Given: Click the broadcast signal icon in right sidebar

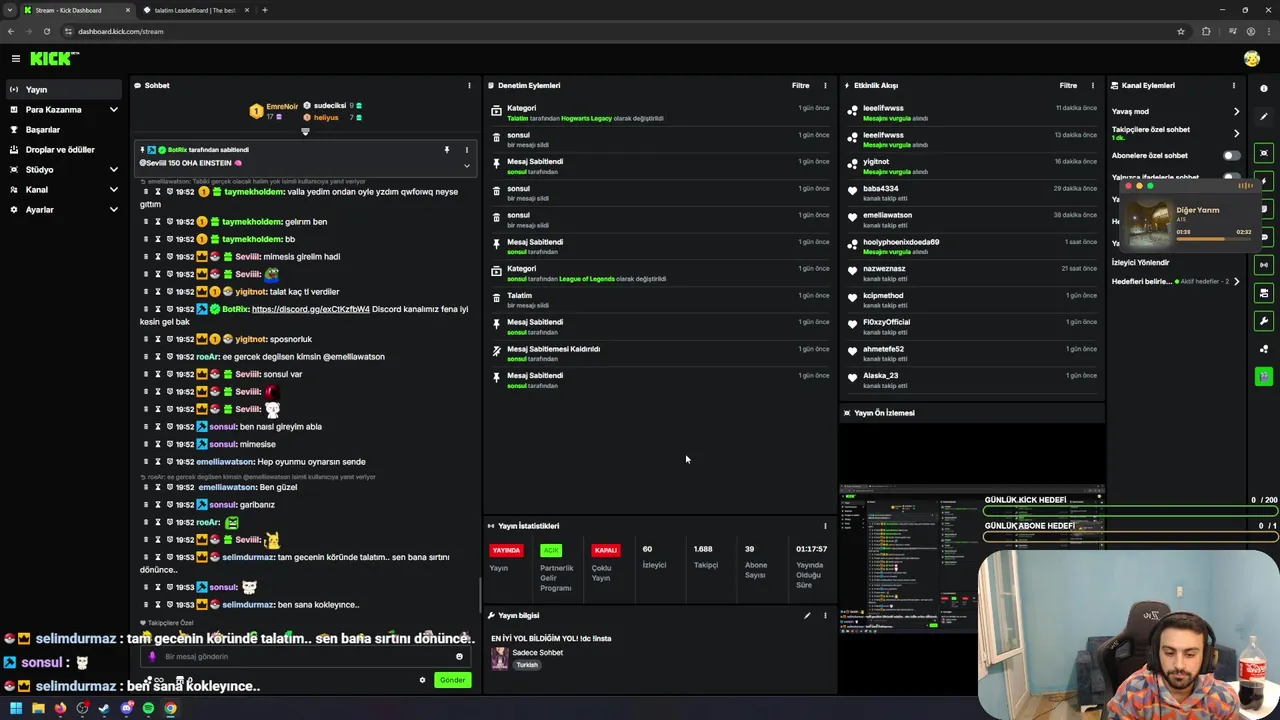Looking at the screenshot, I should (x=1264, y=265).
